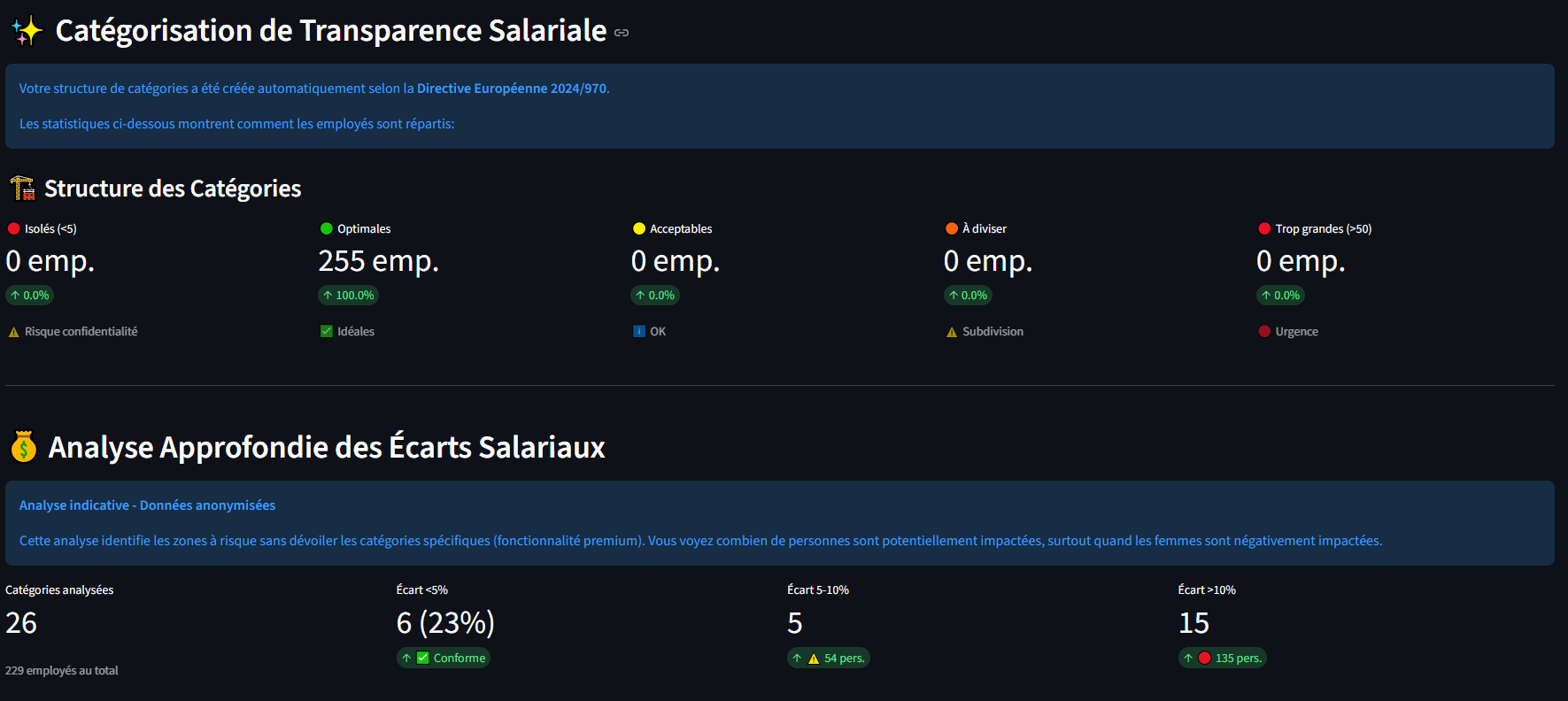
Task: Click the 229 employés au total text
Action: tap(60, 670)
